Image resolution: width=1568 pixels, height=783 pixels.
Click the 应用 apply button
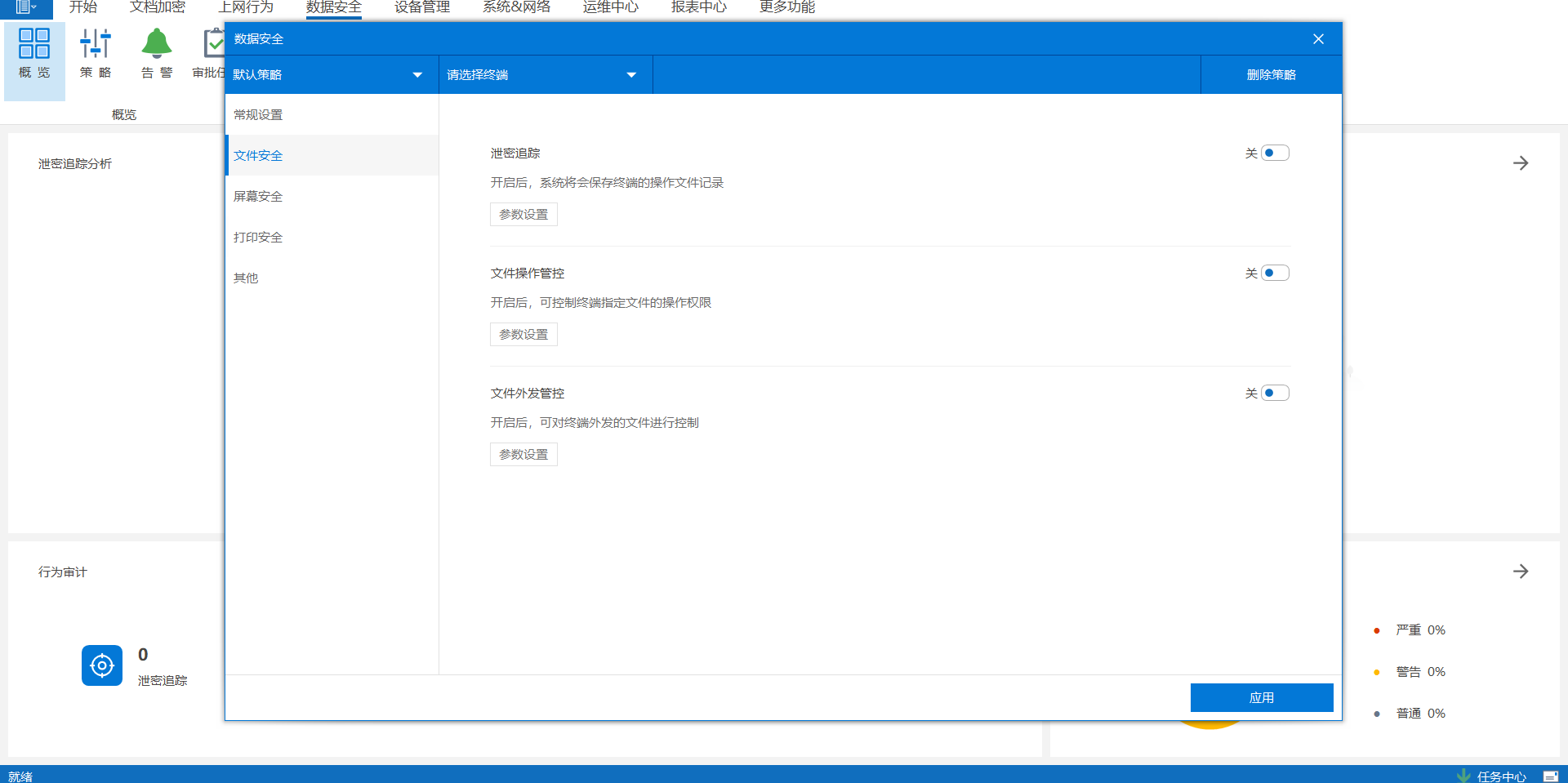[x=1261, y=698]
